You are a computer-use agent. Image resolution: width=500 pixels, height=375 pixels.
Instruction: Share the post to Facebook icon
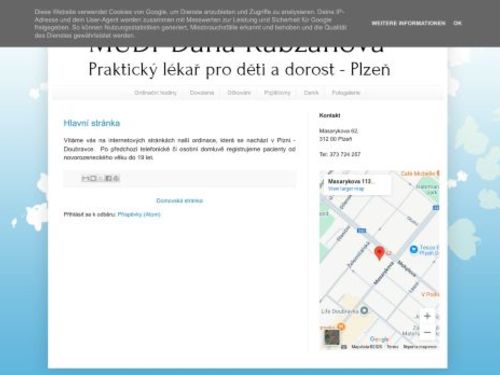tap(108, 178)
